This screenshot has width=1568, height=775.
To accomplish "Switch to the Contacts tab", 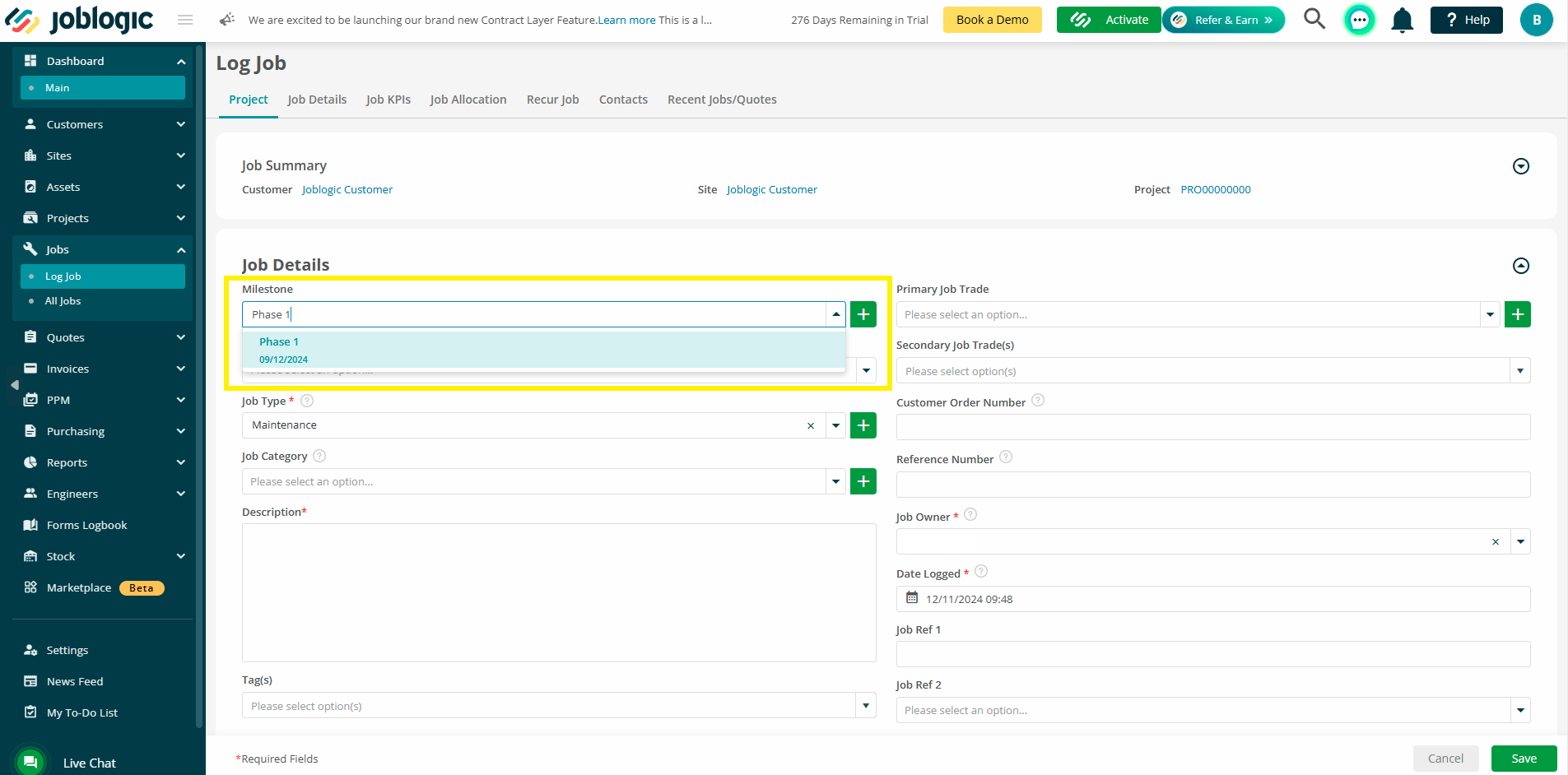I will click(623, 100).
